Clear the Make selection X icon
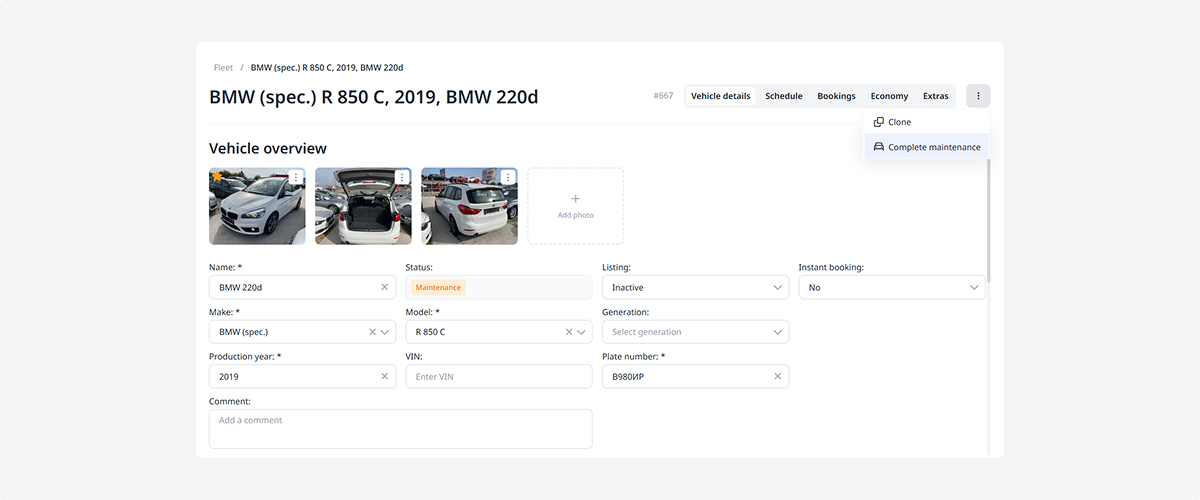The width and height of the screenshot is (1200, 500). coord(372,332)
